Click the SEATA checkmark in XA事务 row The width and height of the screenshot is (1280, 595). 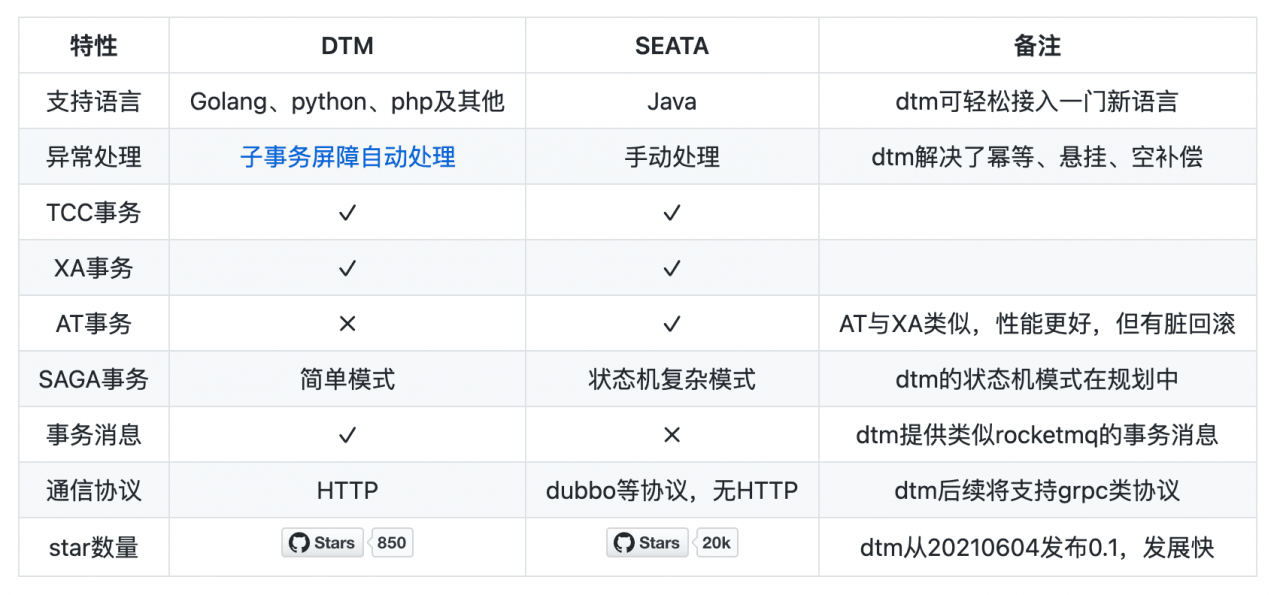672,268
